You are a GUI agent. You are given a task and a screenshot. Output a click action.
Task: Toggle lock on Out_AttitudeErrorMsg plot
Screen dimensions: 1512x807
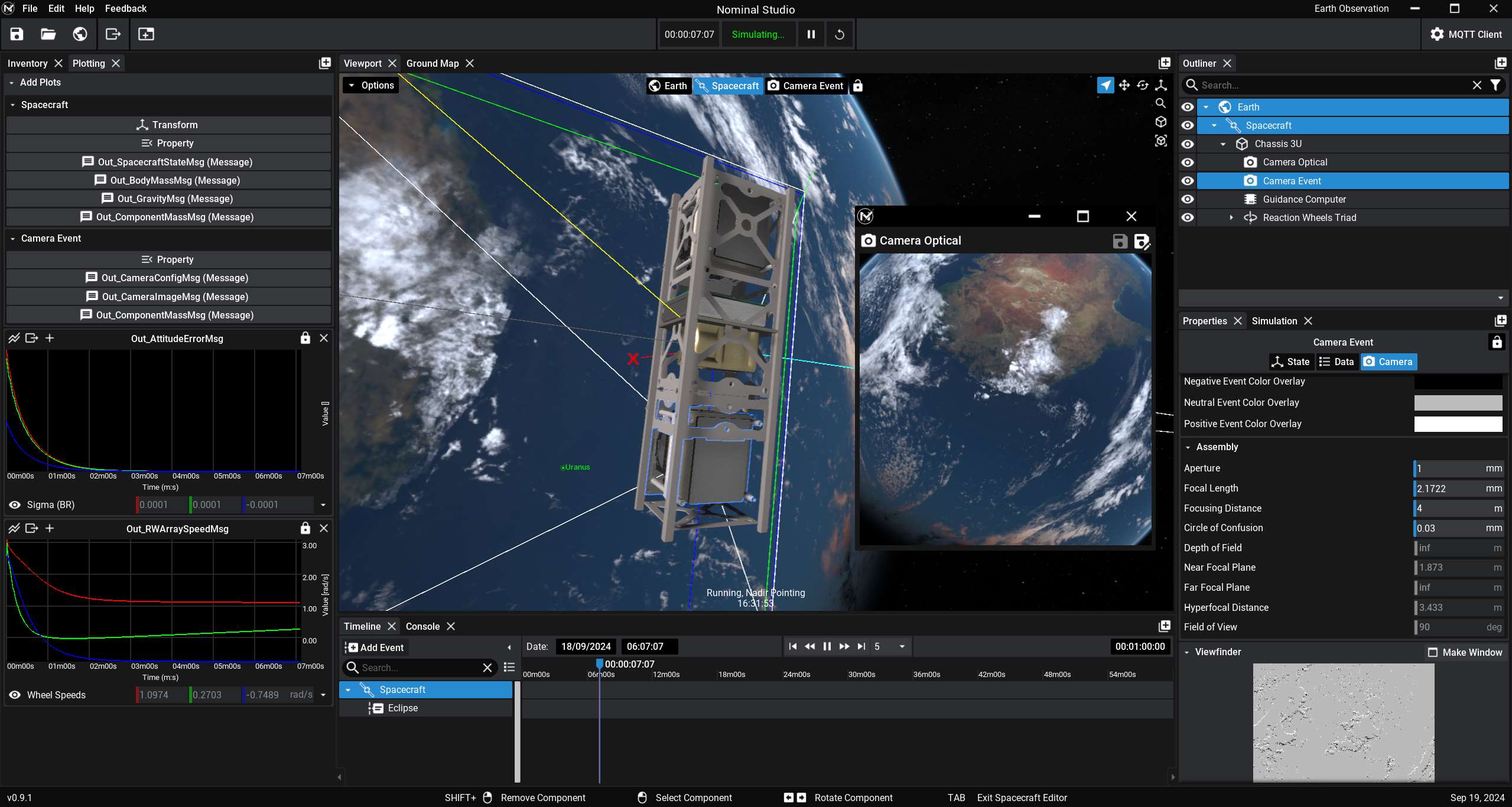pyautogui.click(x=305, y=338)
